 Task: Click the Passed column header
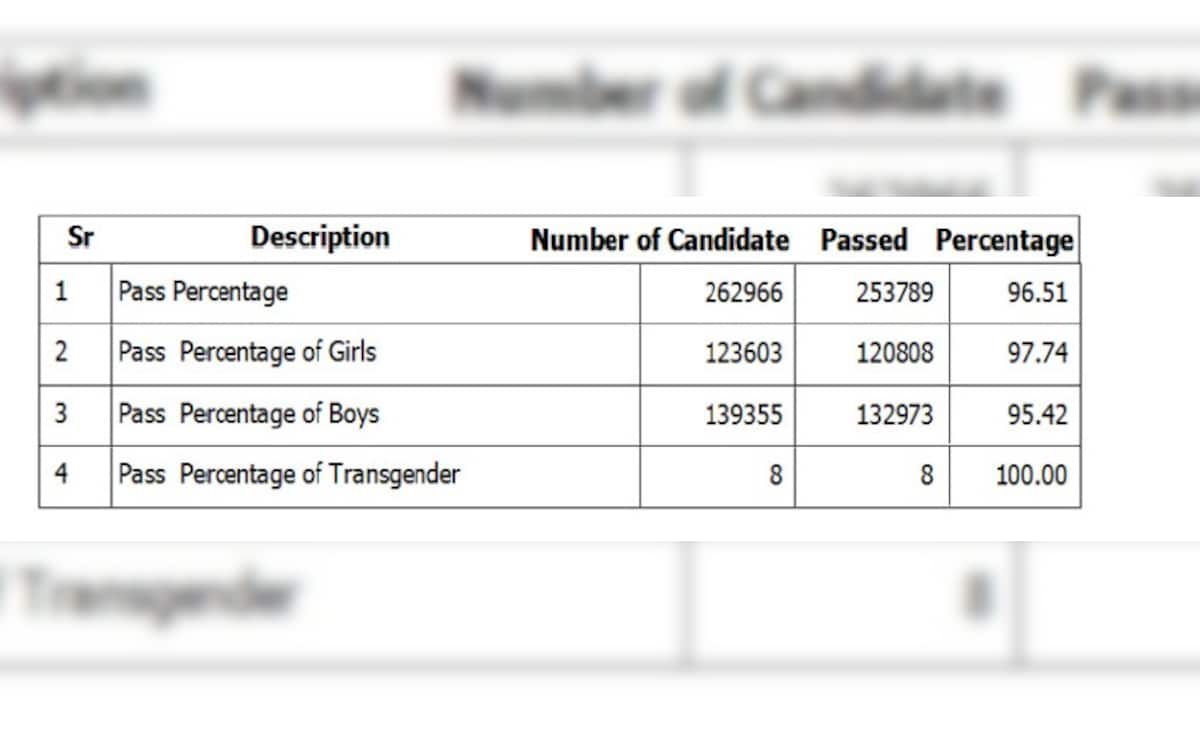864,241
